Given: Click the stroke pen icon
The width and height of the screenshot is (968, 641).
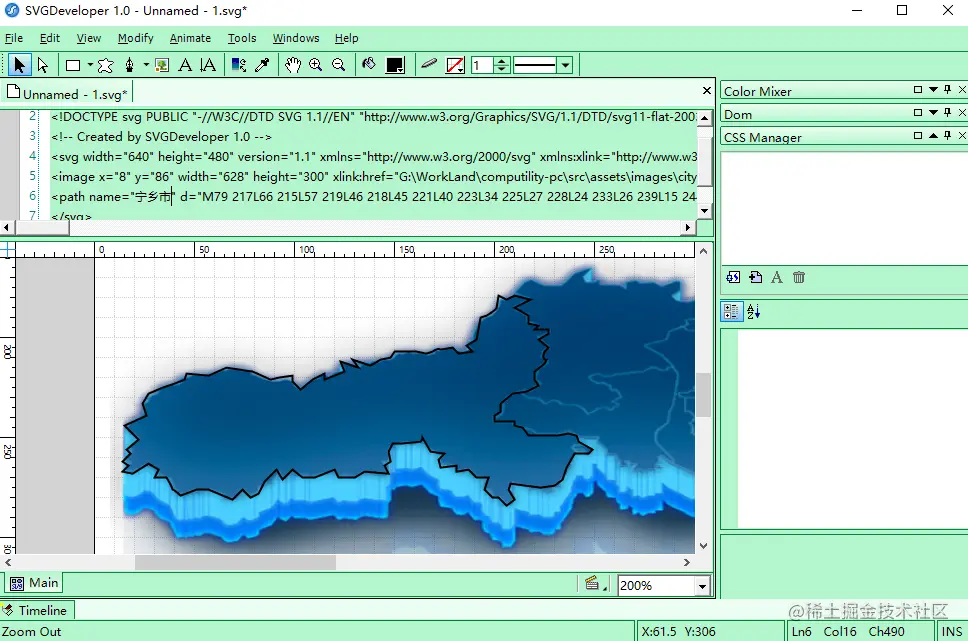Looking at the screenshot, I should tap(429, 64).
